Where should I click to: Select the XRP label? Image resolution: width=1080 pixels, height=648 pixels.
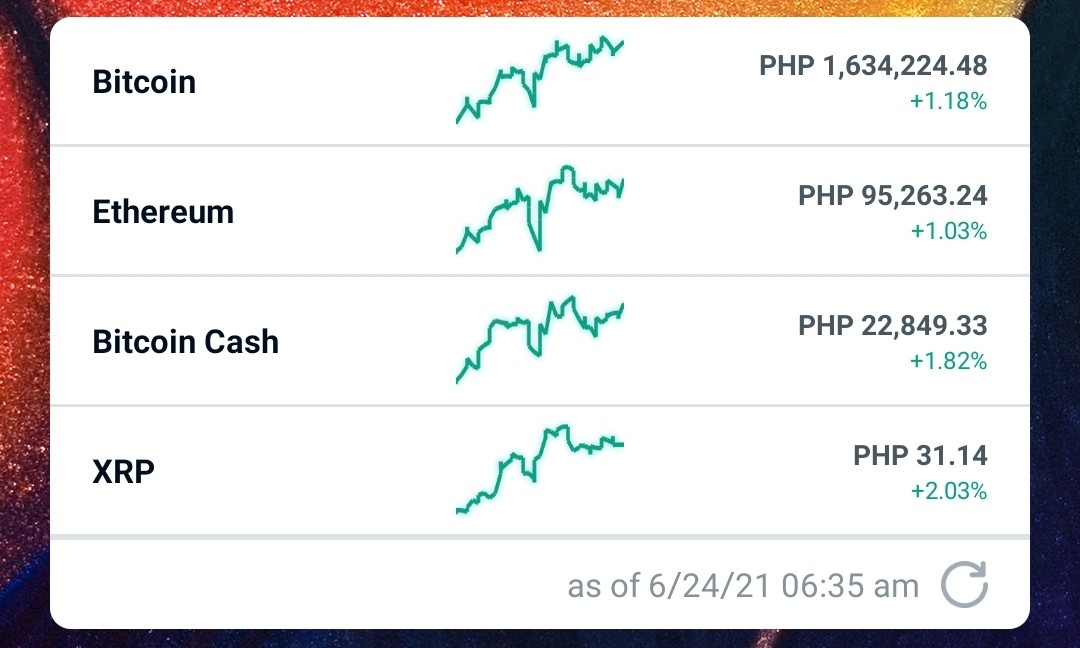[x=123, y=472]
